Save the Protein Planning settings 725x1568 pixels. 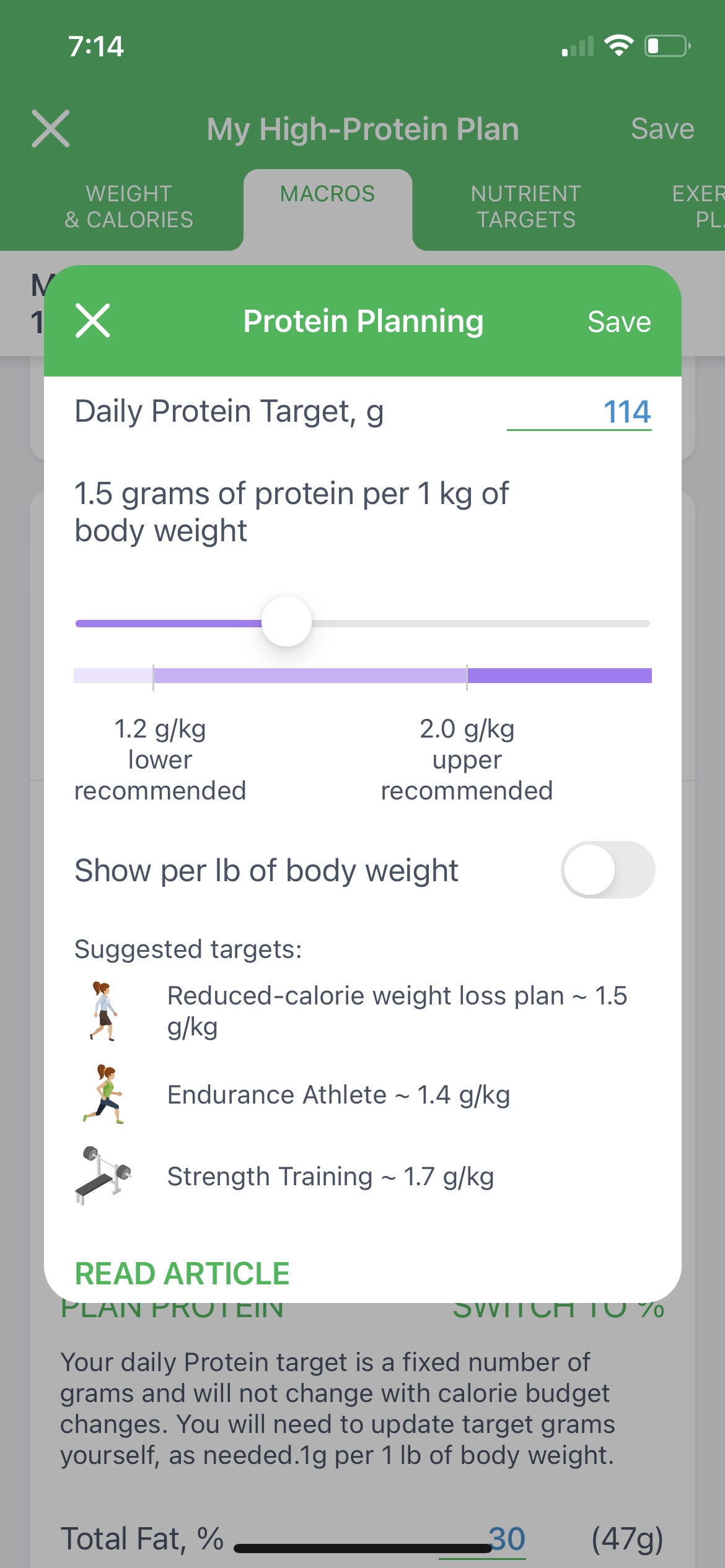[618, 322]
